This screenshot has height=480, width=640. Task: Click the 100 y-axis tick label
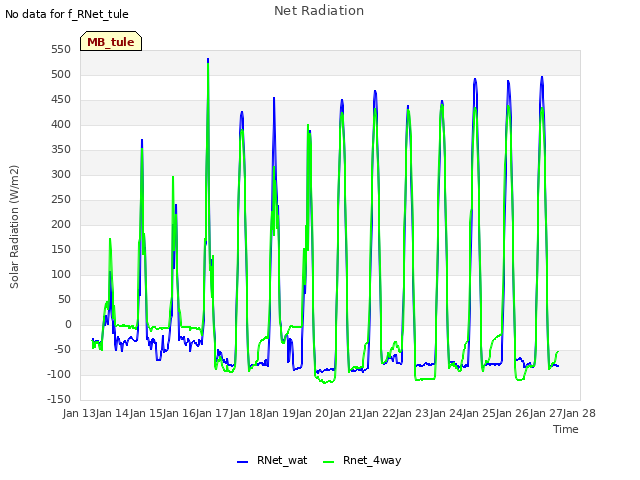point(61,275)
